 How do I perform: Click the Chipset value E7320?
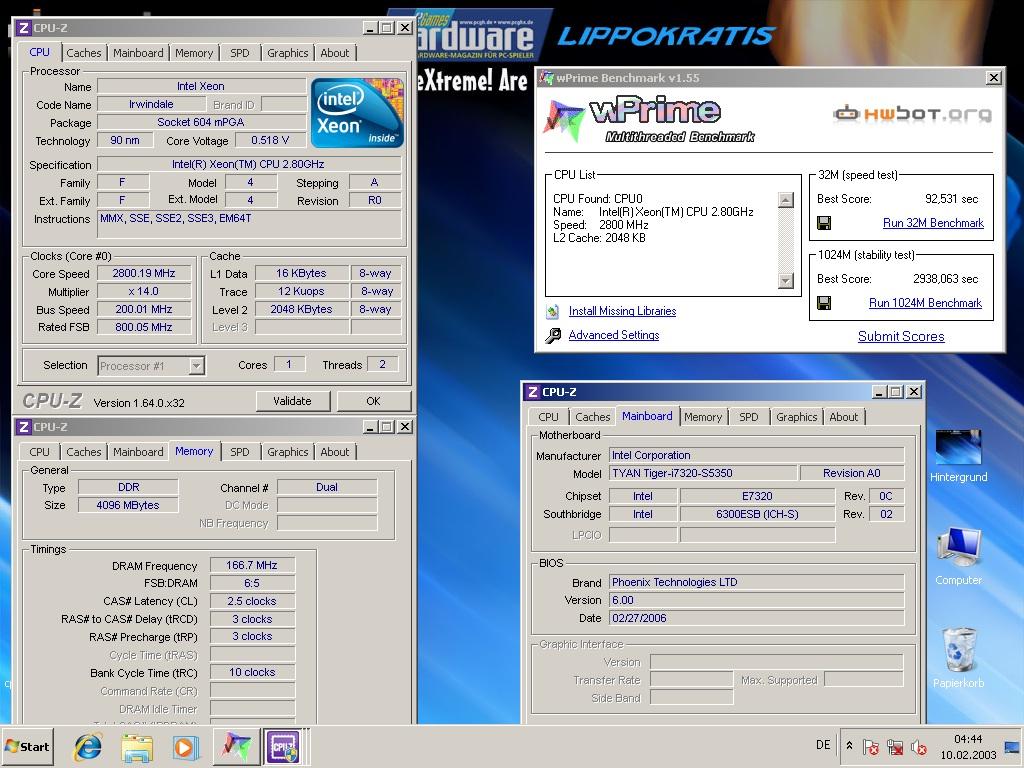pyautogui.click(x=757, y=496)
